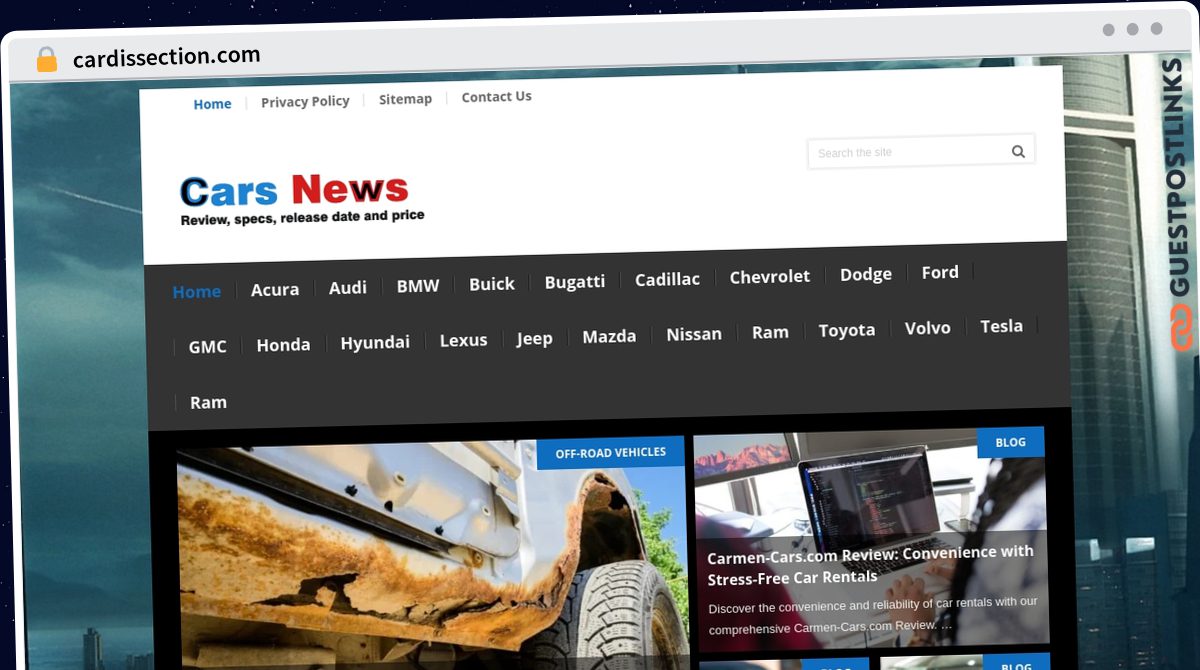Viewport: 1200px width, 670px height.
Task: Open the Honda category
Action: point(283,344)
